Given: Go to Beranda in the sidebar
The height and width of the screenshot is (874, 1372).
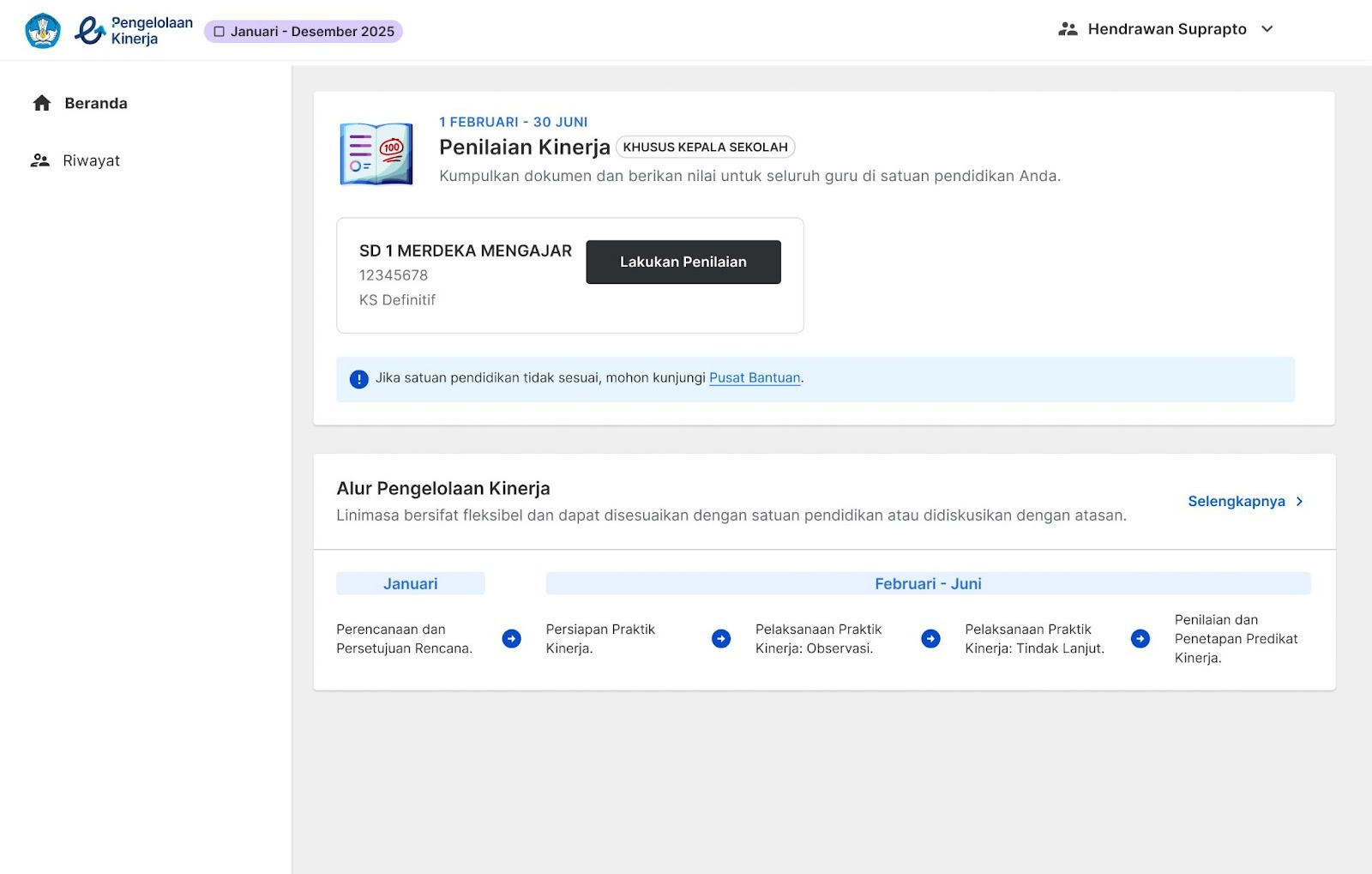Looking at the screenshot, I should [95, 104].
